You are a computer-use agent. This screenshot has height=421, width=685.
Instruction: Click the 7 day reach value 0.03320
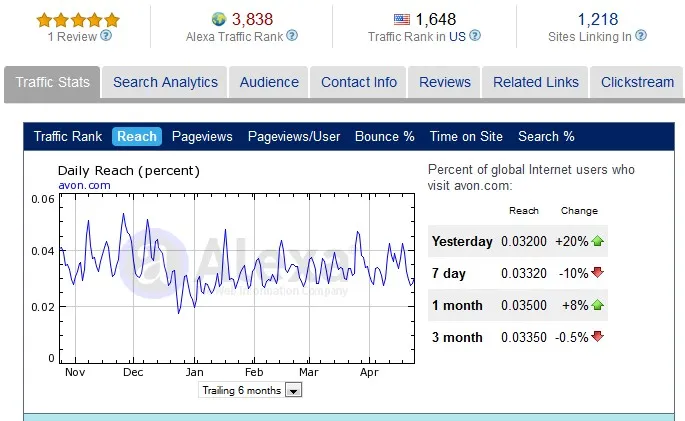tap(524, 273)
